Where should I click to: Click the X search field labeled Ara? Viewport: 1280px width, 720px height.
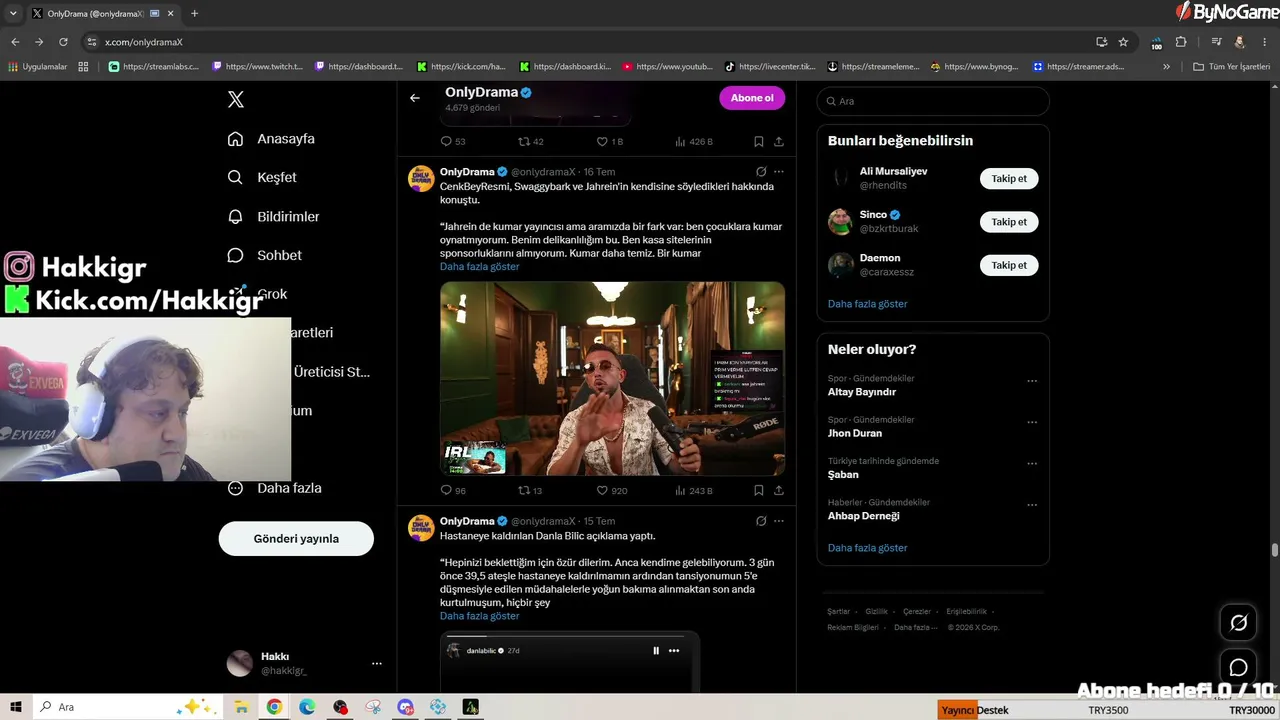click(933, 101)
